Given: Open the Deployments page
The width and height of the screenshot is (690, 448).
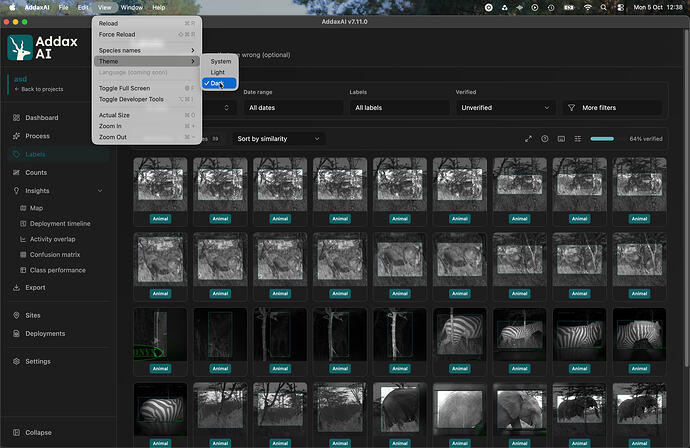Looking at the screenshot, I should pos(45,334).
